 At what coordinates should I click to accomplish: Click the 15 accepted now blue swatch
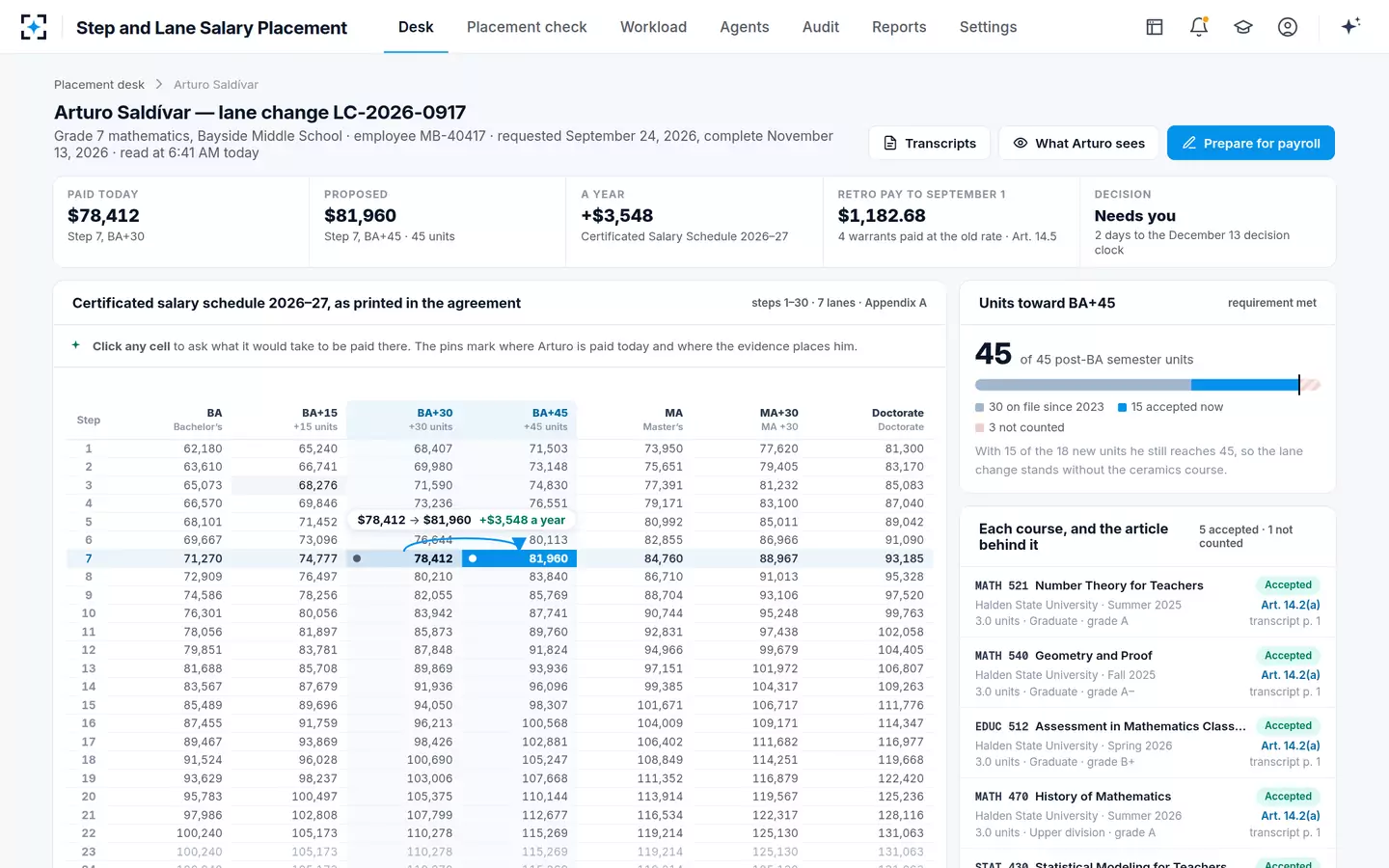1123,407
